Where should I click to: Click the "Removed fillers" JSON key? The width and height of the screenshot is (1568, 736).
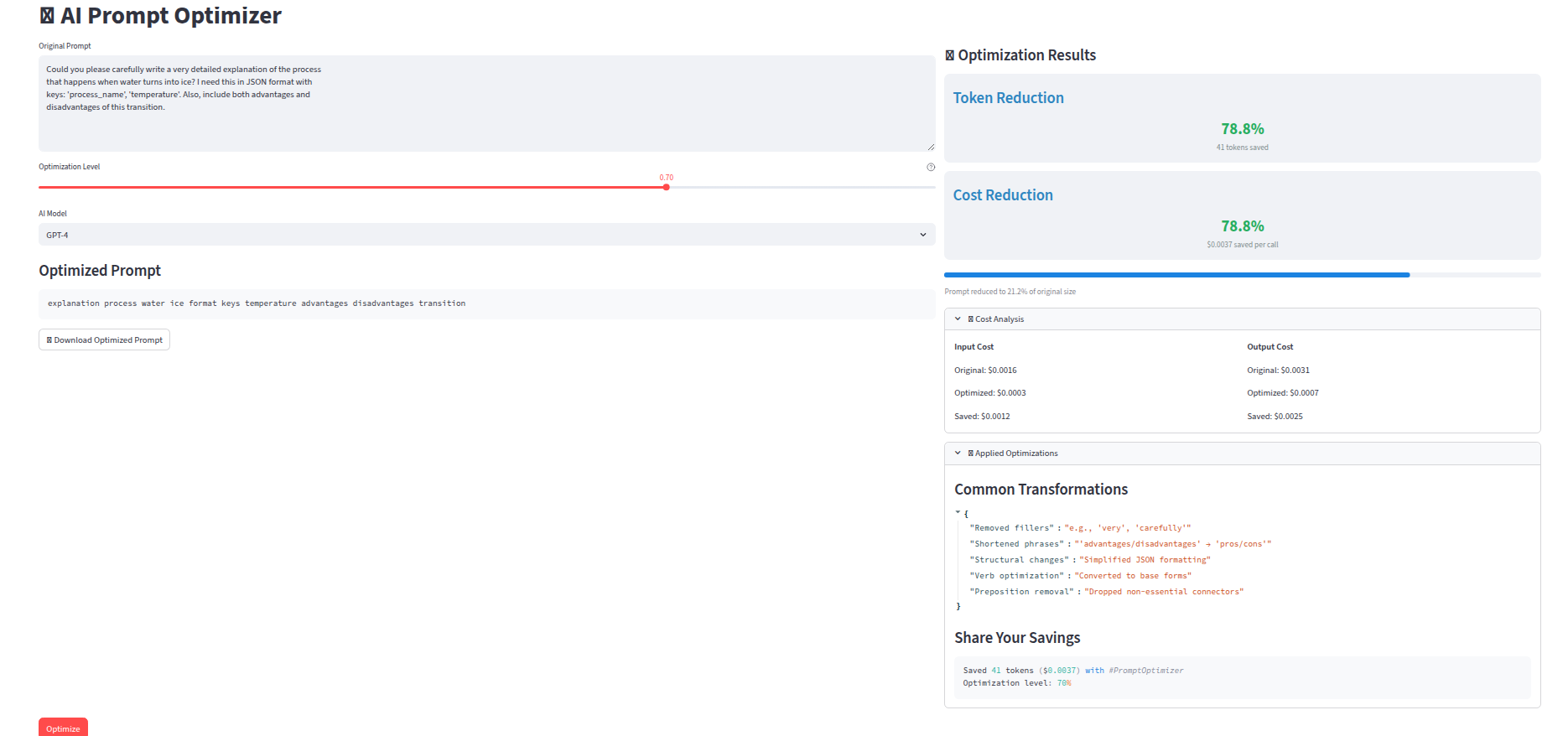coord(1011,528)
